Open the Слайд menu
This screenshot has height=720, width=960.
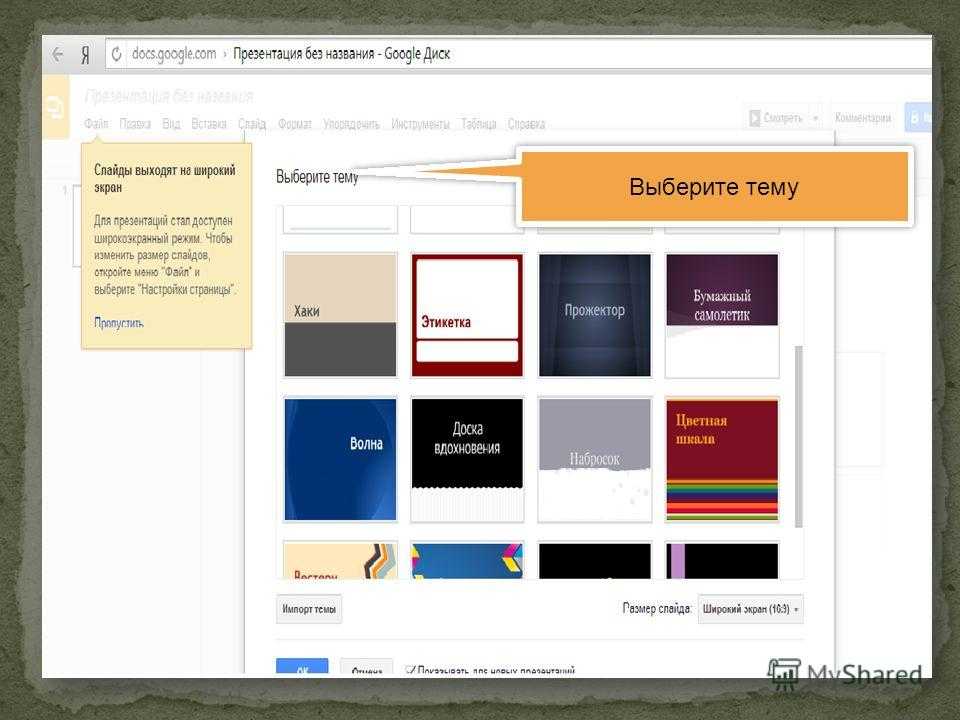coord(252,124)
